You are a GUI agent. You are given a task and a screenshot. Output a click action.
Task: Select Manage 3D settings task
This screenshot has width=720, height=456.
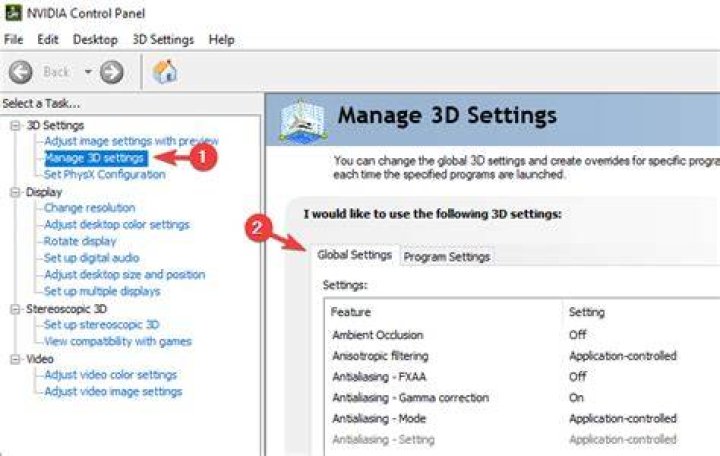(96, 158)
